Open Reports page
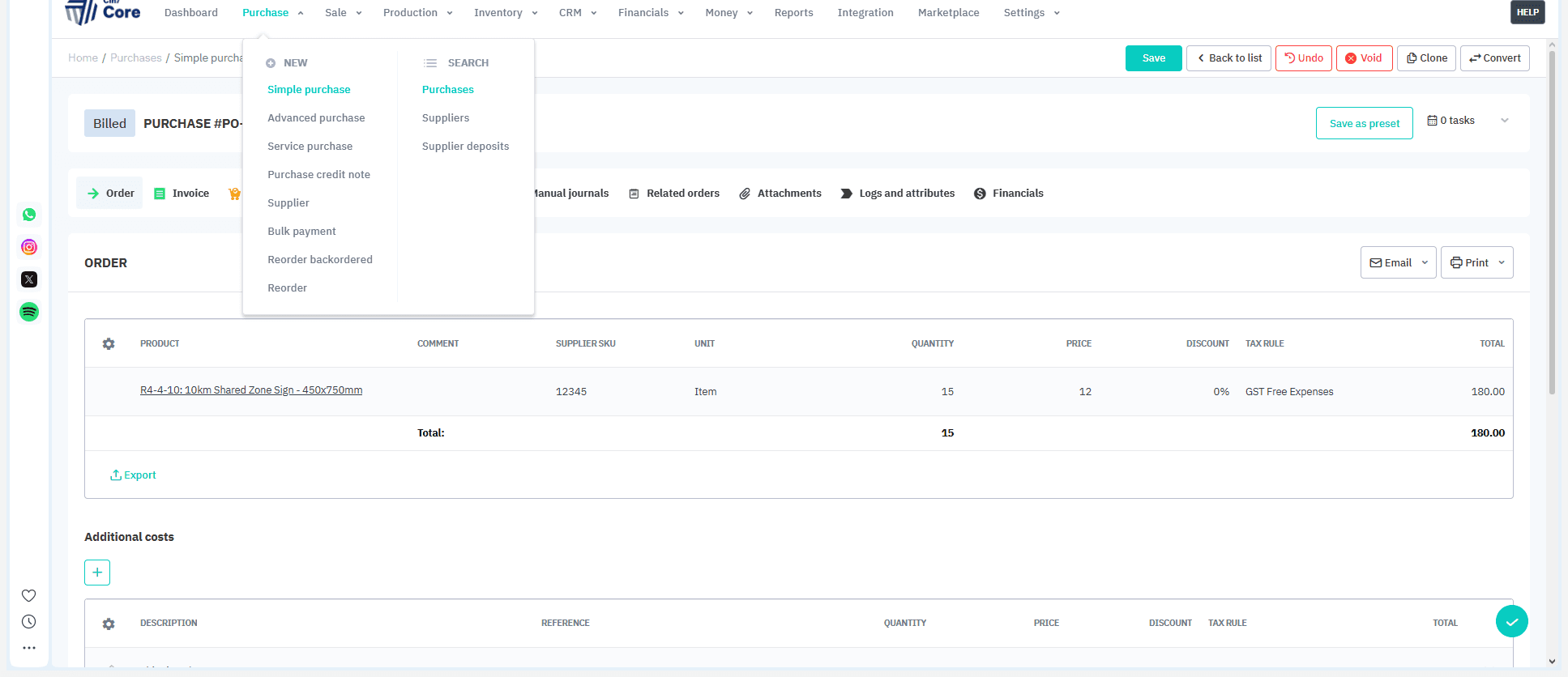Image resolution: width=1568 pixels, height=677 pixels. click(x=793, y=13)
